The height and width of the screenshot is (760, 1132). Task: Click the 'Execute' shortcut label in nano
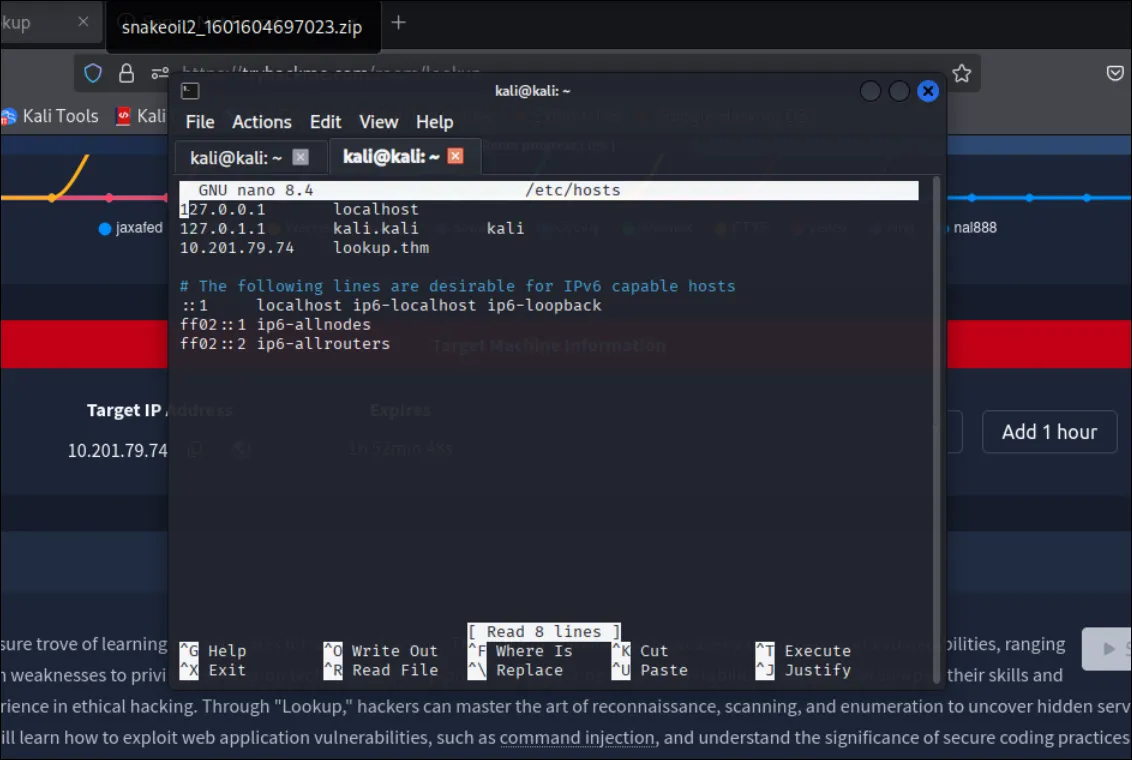817,650
